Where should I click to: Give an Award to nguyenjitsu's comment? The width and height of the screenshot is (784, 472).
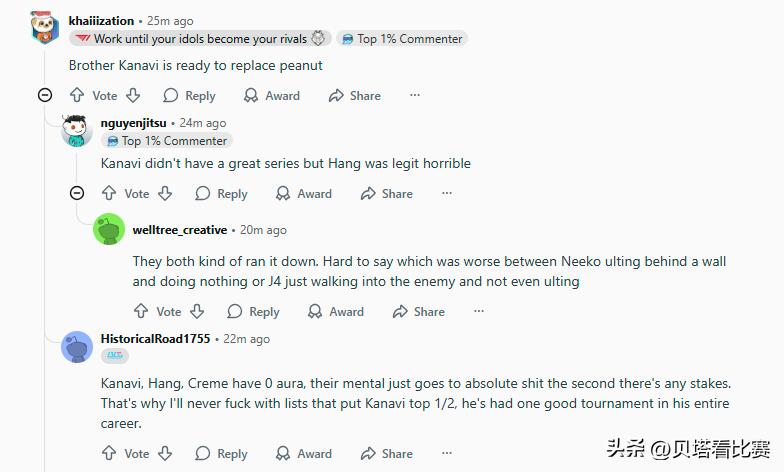pos(303,194)
